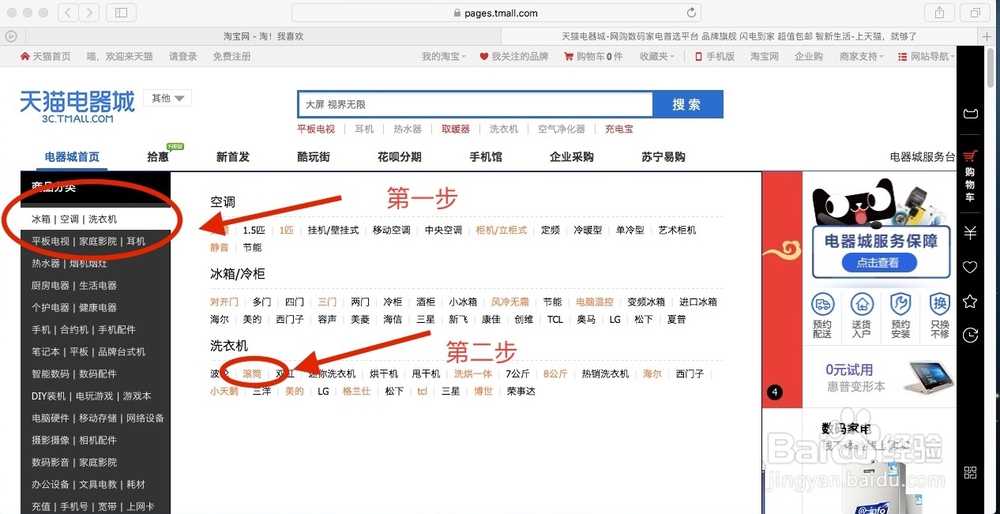Open the 平板电视 | 家庭影院 | 耳机 category row
Screen dimensions: 1000x514
click(x=96, y=241)
